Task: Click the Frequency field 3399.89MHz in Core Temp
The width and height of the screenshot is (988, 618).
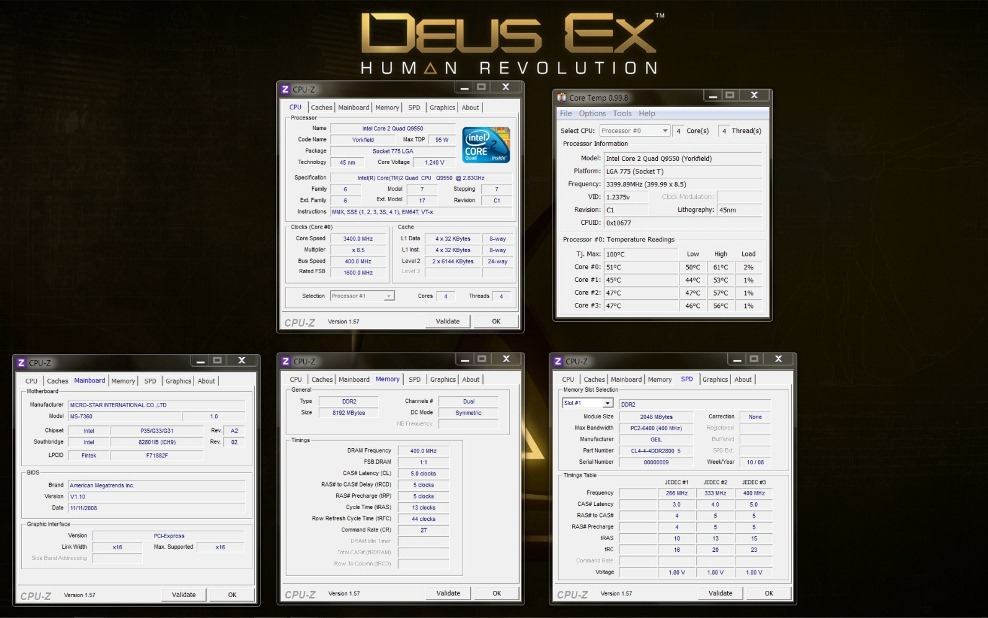Action: point(682,185)
